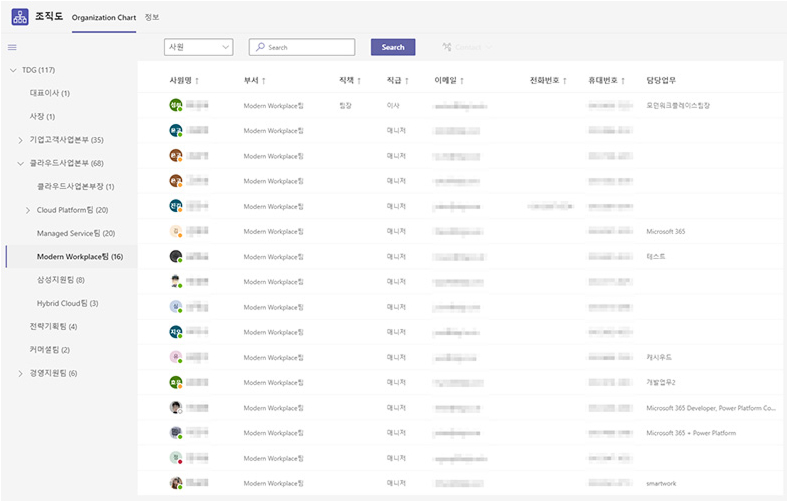Screen dimensions: 788x502
Task: Click the 모던워크플레이스팀장 cell
Action: (678, 106)
